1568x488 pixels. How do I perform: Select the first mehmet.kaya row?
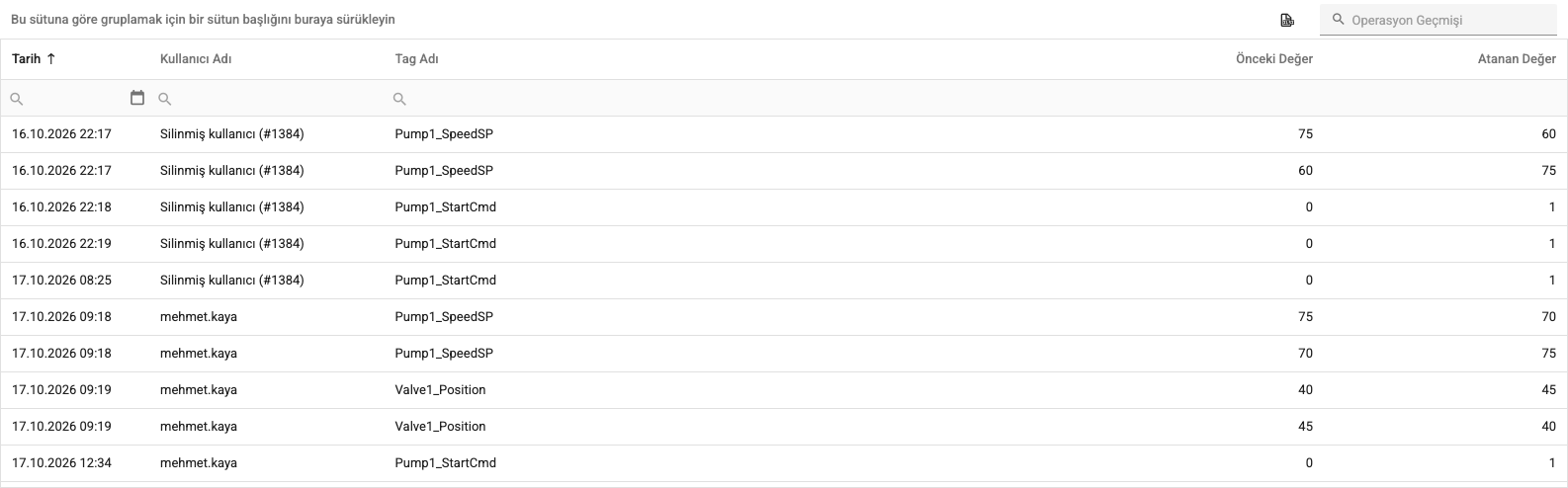(x=784, y=317)
